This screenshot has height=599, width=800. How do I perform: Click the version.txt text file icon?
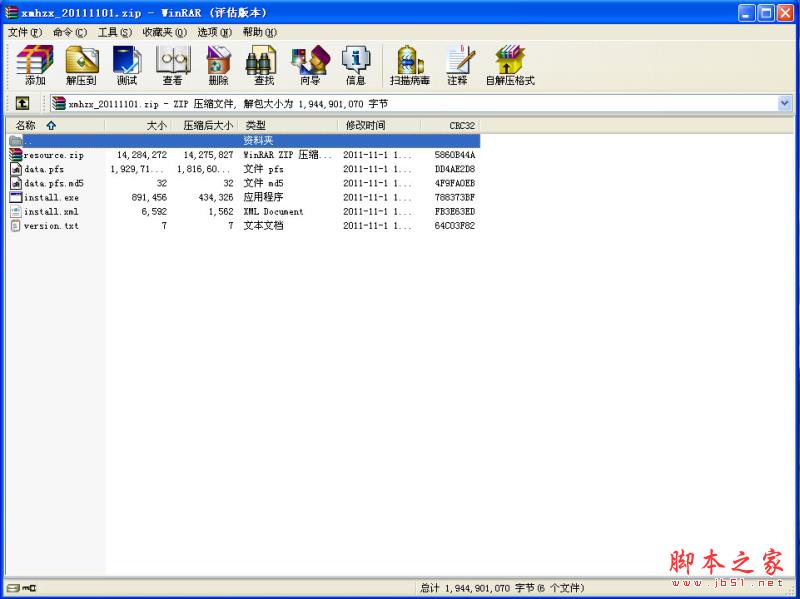pyautogui.click(x=16, y=226)
